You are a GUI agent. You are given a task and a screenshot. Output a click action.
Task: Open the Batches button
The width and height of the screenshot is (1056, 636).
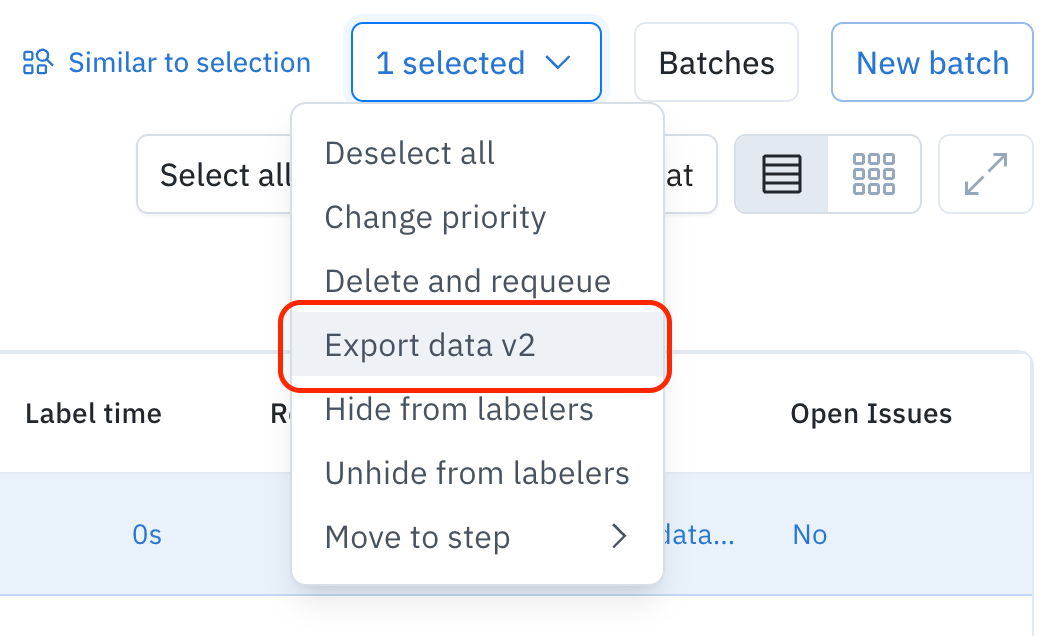click(716, 63)
